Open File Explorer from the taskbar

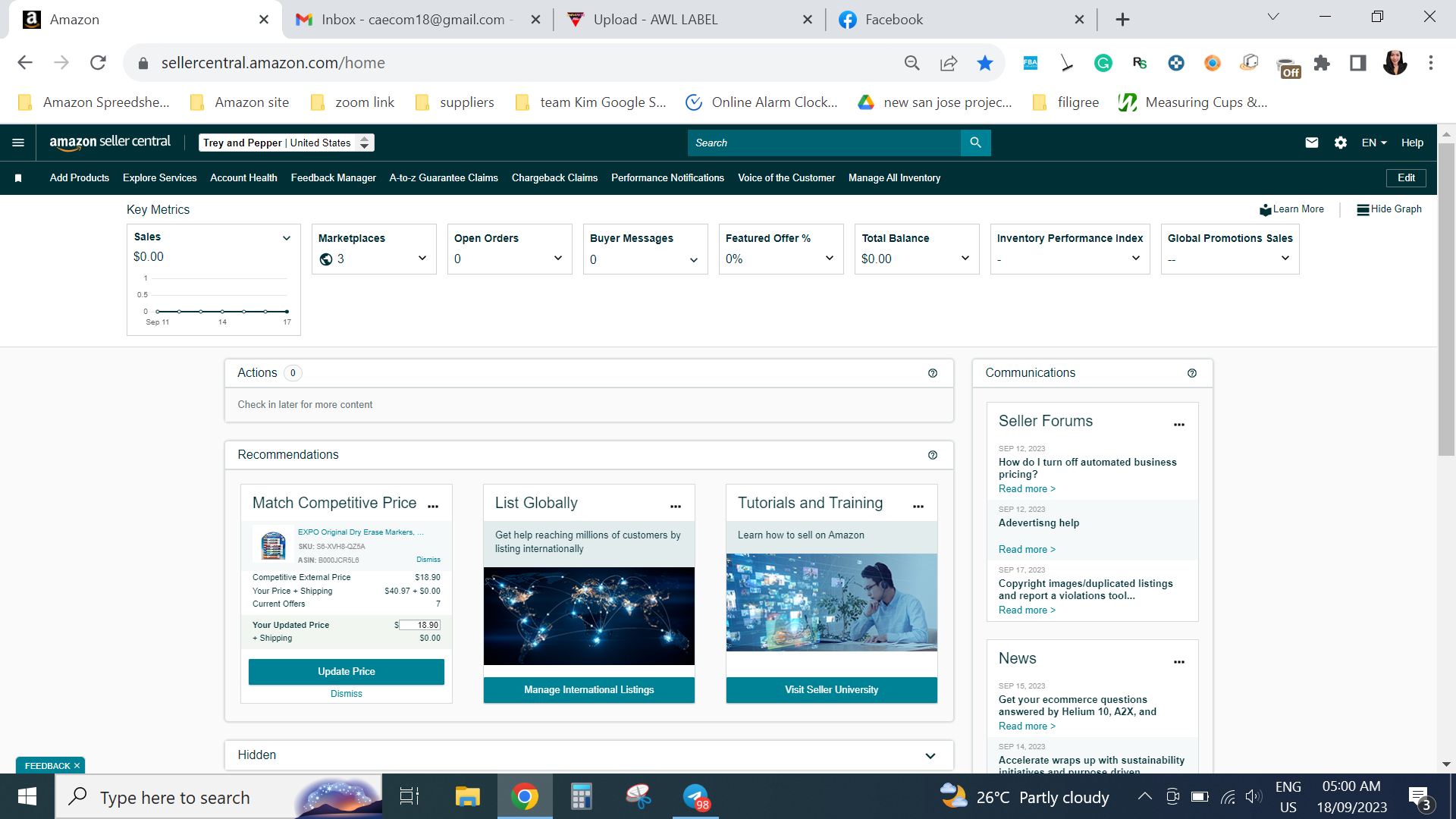tap(468, 797)
